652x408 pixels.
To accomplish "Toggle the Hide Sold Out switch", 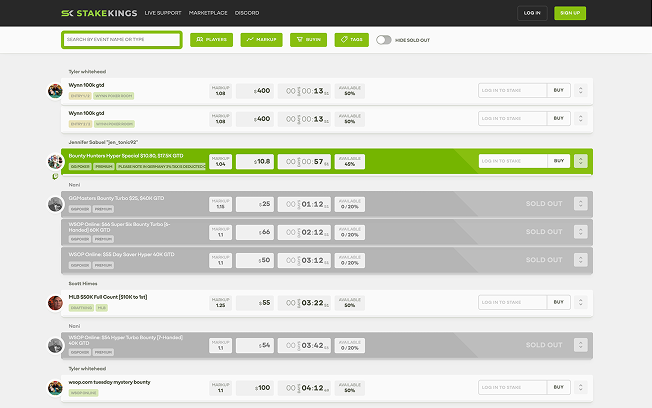I will (383, 40).
